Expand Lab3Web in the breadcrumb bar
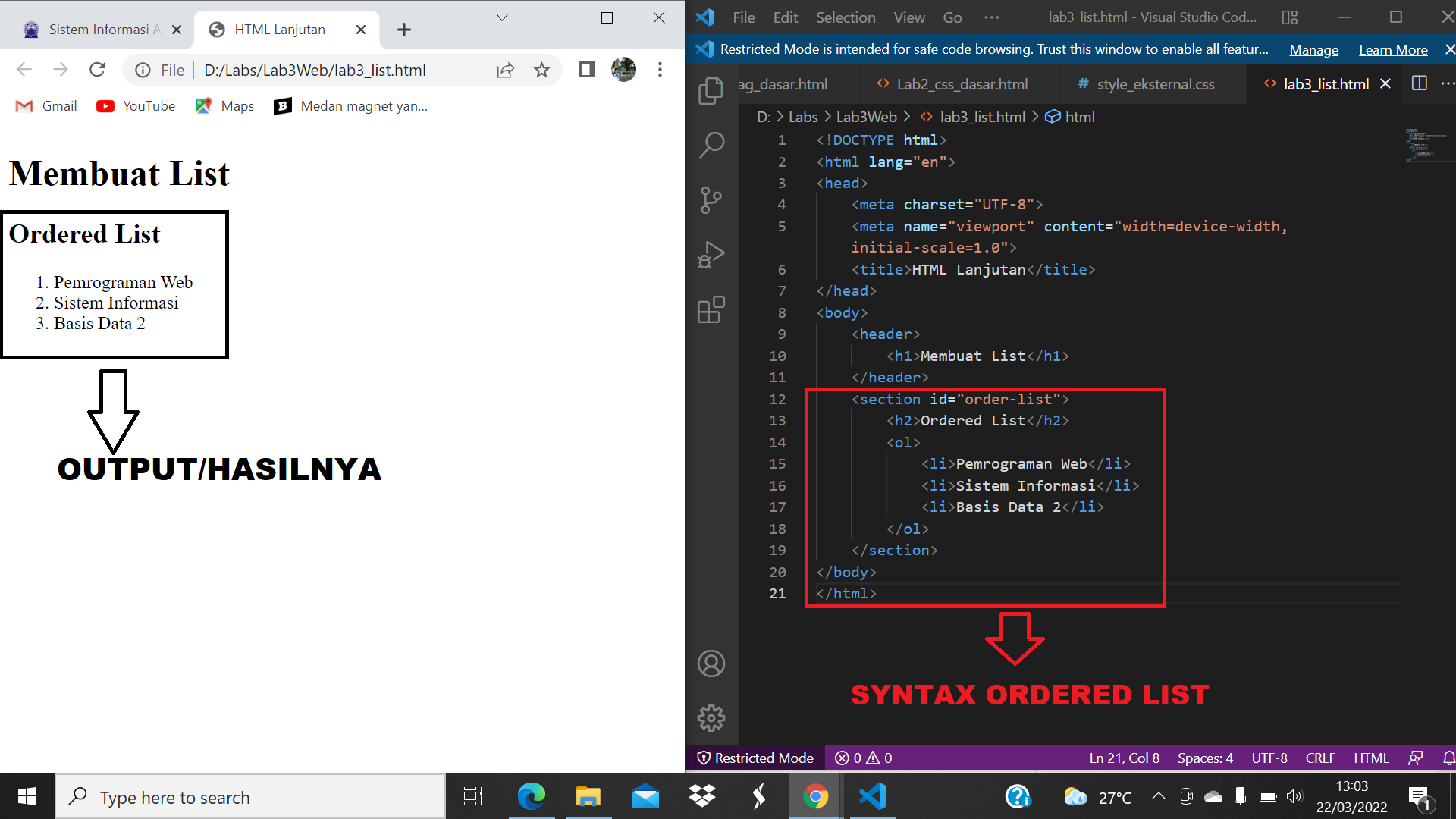This screenshot has width=1456, height=819. click(x=867, y=117)
